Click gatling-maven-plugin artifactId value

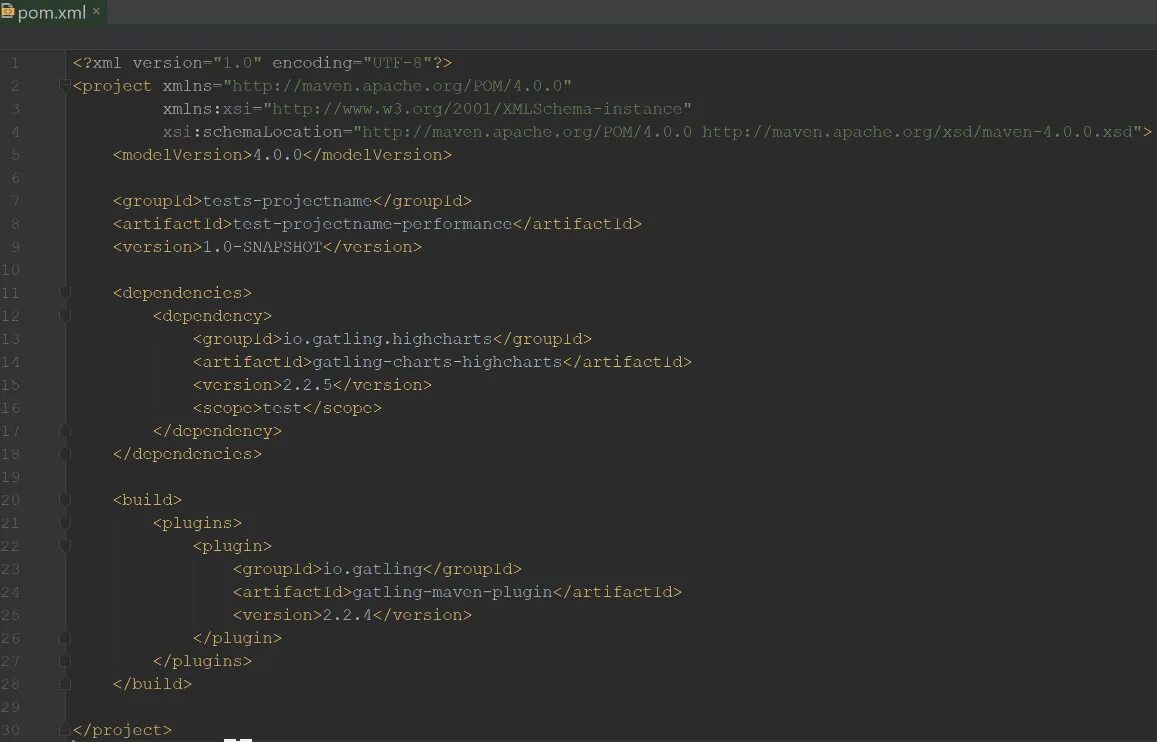452,592
